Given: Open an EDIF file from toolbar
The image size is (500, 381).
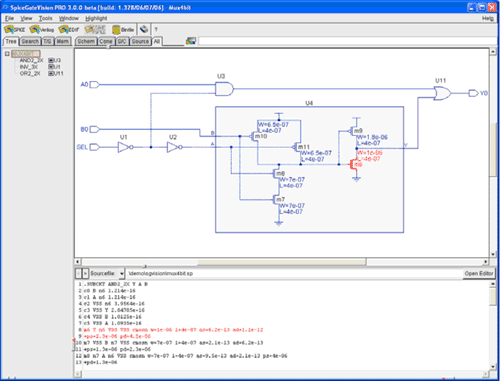Looking at the screenshot, I should pyautogui.click(x=69, y=30).
